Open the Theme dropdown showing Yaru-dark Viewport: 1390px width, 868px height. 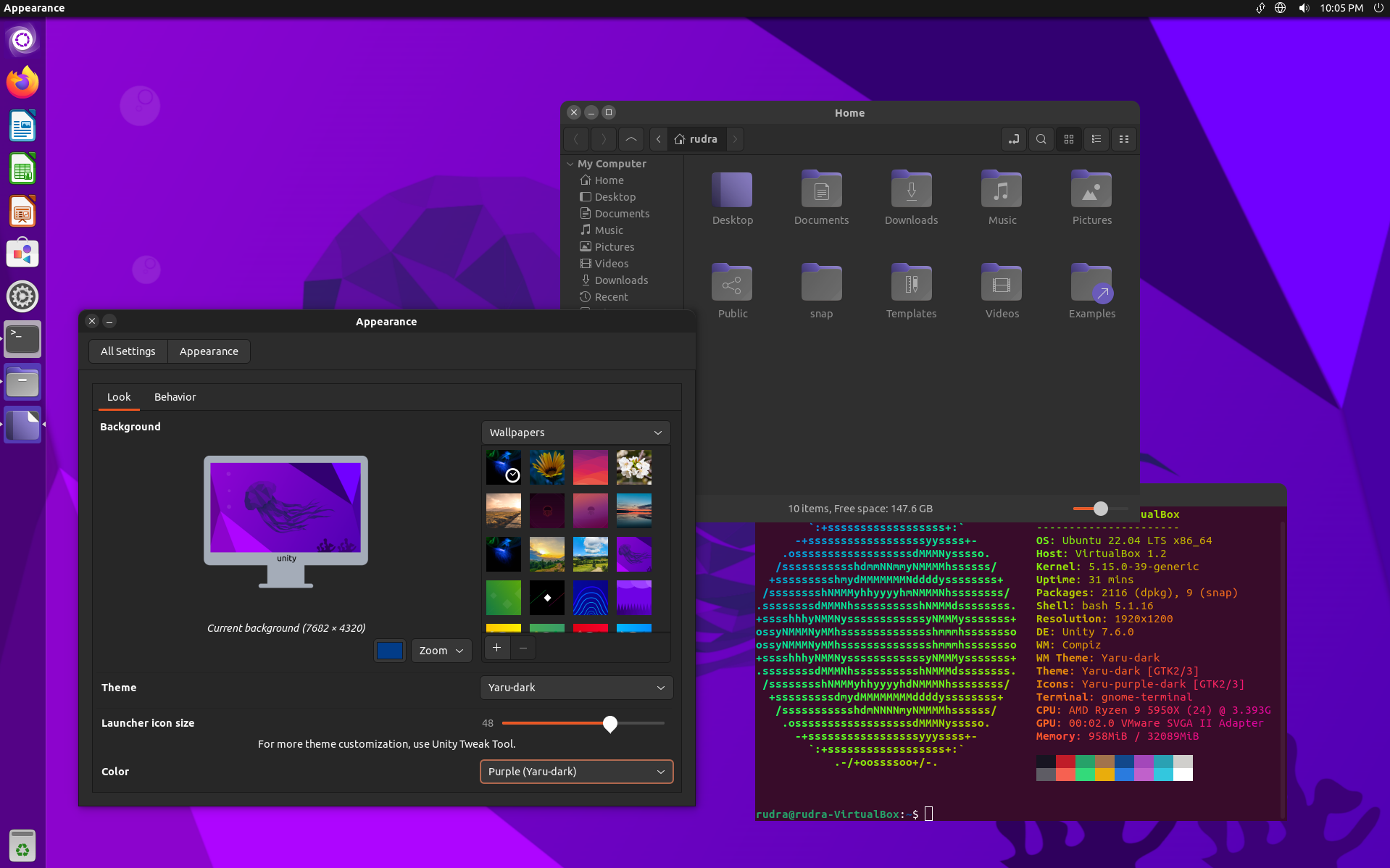[x=575, y=687]
